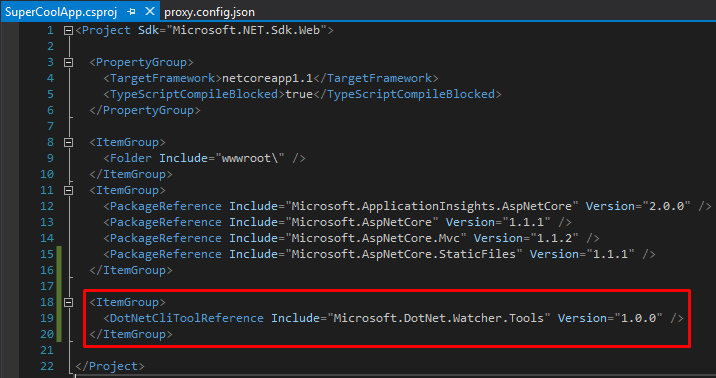Click Microsoft.AspNetCore.StaticFiles package name
Viewport: 716px width, 378px height.
404,254
